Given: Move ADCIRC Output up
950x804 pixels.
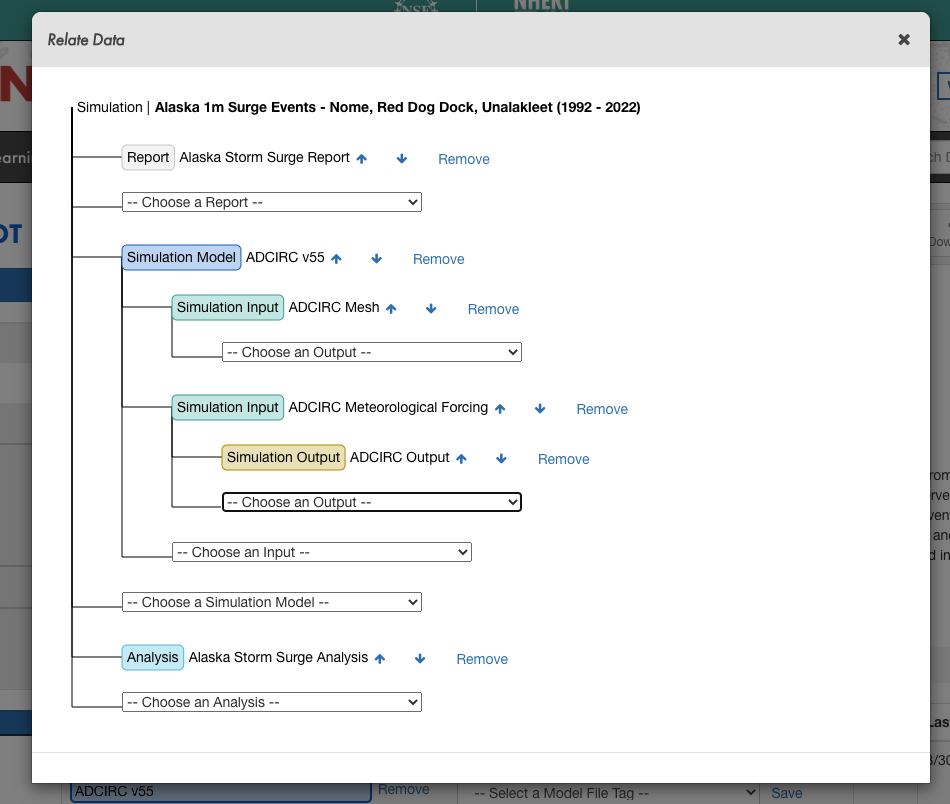Looking at the screenshot, I should click(x=461, y=458).
